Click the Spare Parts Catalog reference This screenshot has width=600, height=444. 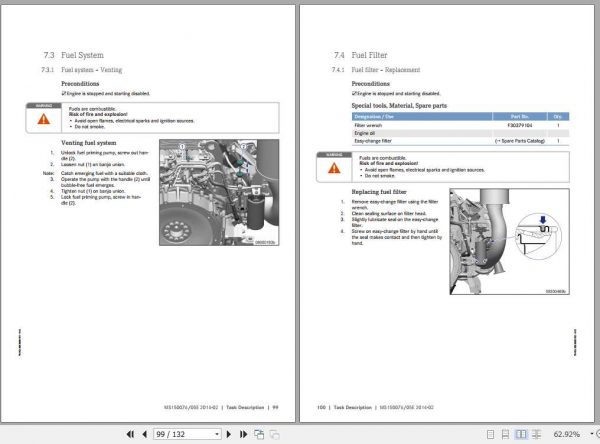tap(520, 141)
